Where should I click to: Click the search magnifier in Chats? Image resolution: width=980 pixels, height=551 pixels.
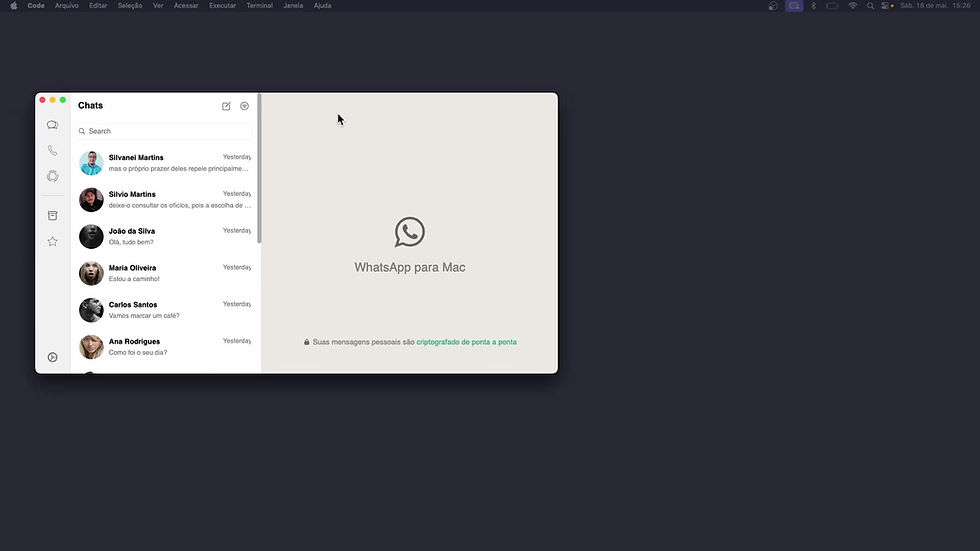[x=82, y=131]
